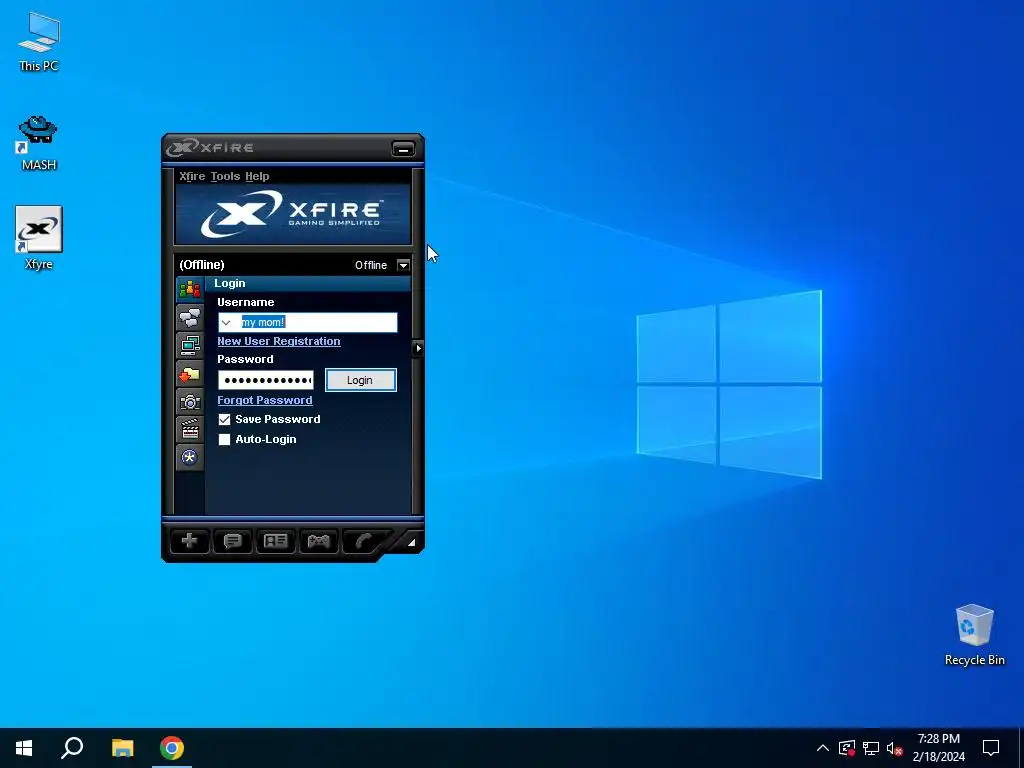Click the muted volume tray icon
The height and width of the screenshot is (768, 1024).
[895, 748]
